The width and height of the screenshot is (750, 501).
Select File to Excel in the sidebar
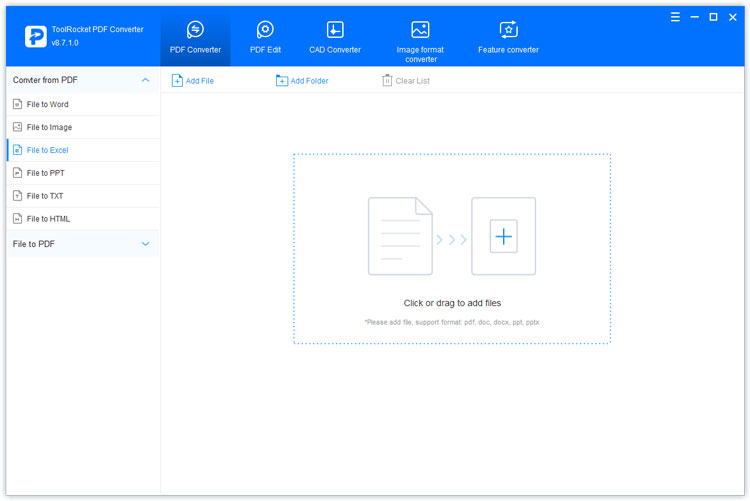pyautogui.click(x=84, y=150)
